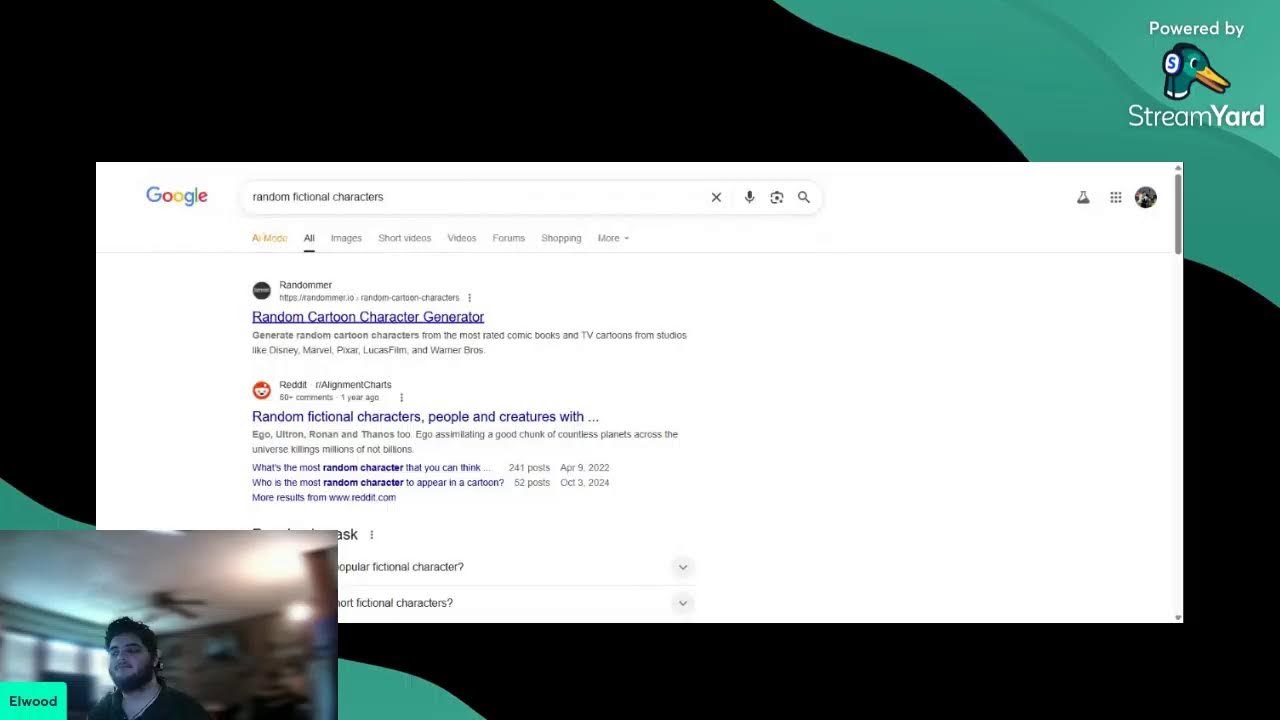Open the Forums tab
The width and height of the screenshot is (1280, 720).
point(508,238)
